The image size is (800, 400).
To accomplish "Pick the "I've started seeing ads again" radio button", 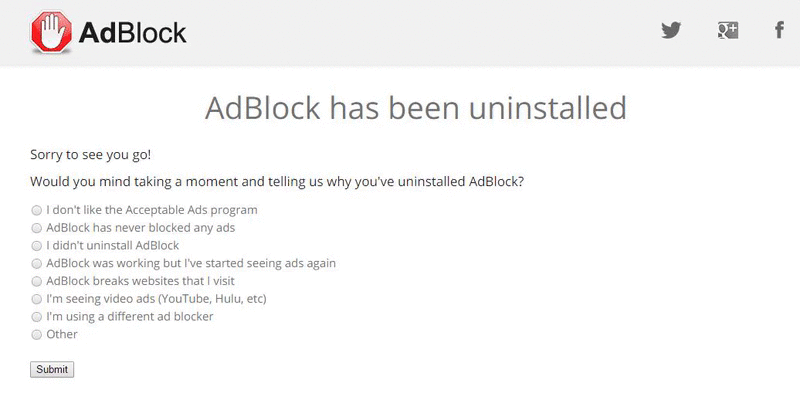I will coord(36,264).
